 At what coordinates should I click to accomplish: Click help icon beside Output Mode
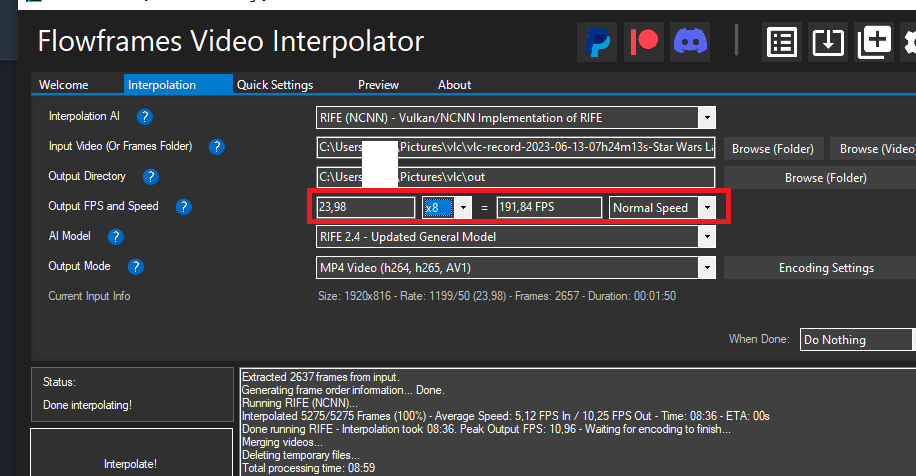pos(136,267)
